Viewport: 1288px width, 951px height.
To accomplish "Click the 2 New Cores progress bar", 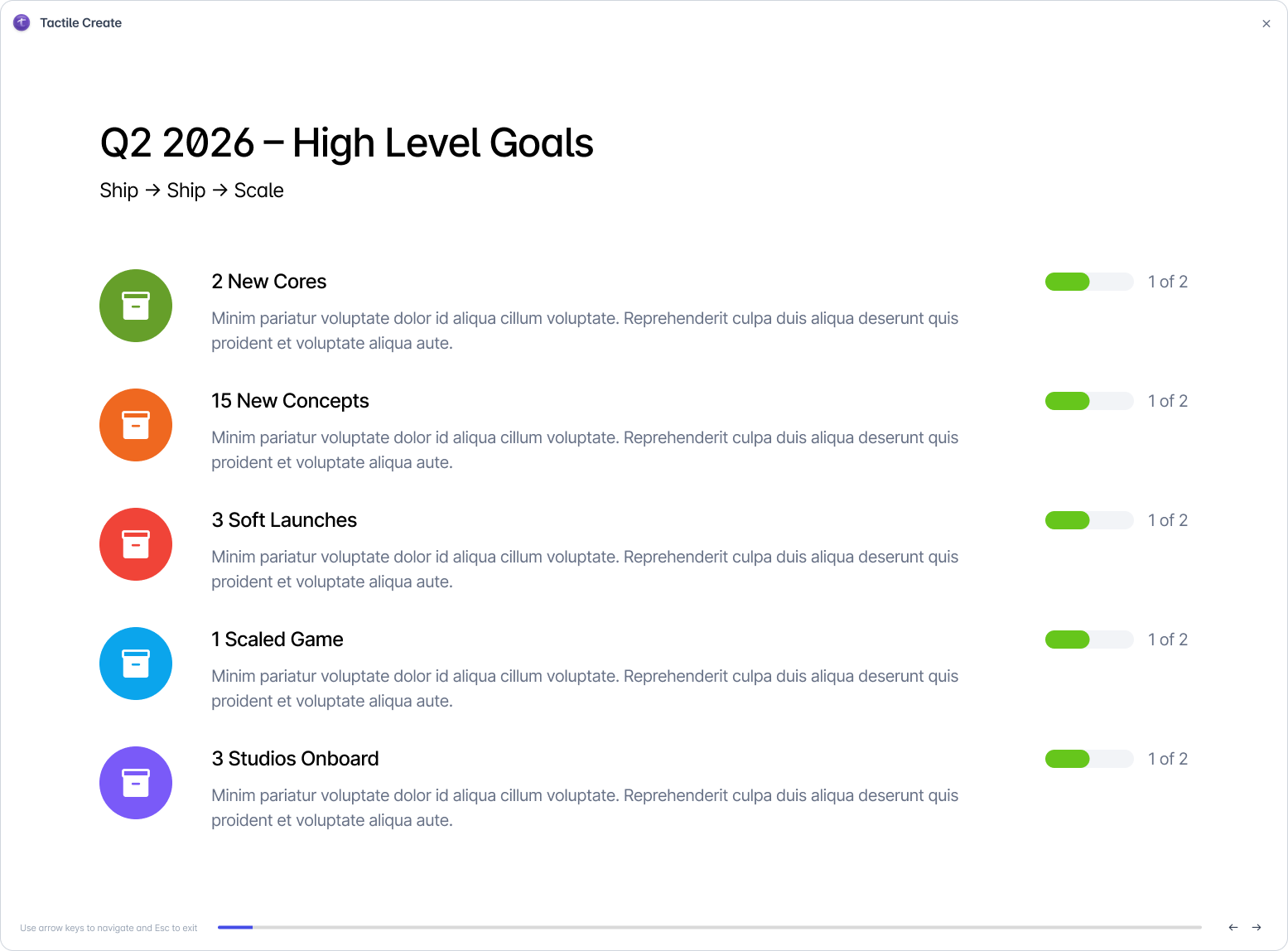I will (x=1089, y=282).
